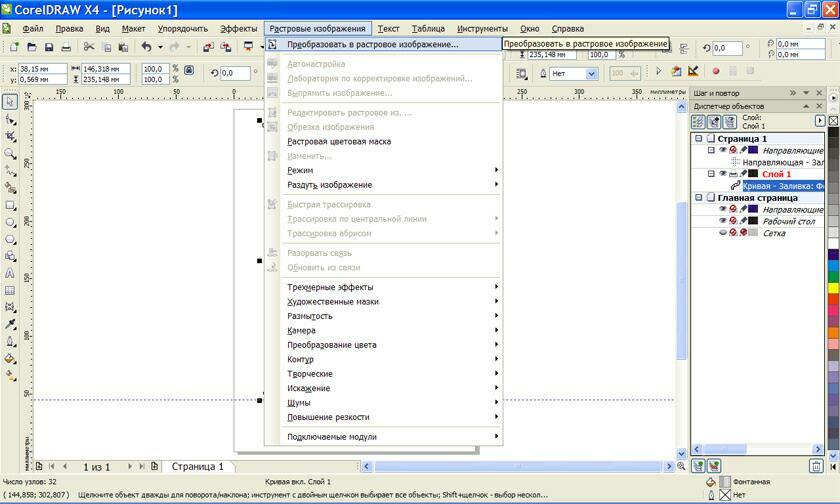Open the Нет outline width dropdown
Screen dimensions: 840x504
point(591,73)
